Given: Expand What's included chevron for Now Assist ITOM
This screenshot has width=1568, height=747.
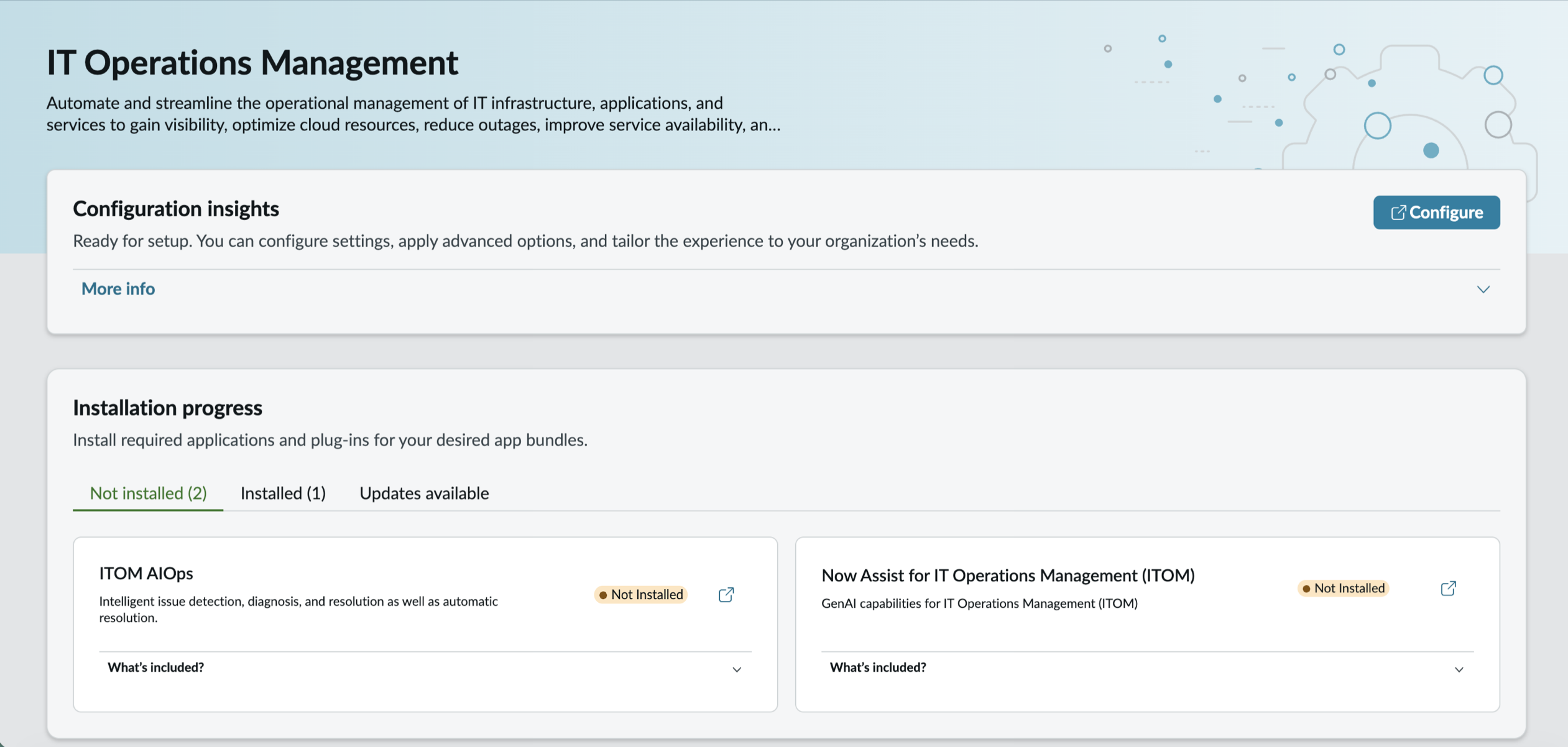Looking at the screenshot, I should (1459, 669).
